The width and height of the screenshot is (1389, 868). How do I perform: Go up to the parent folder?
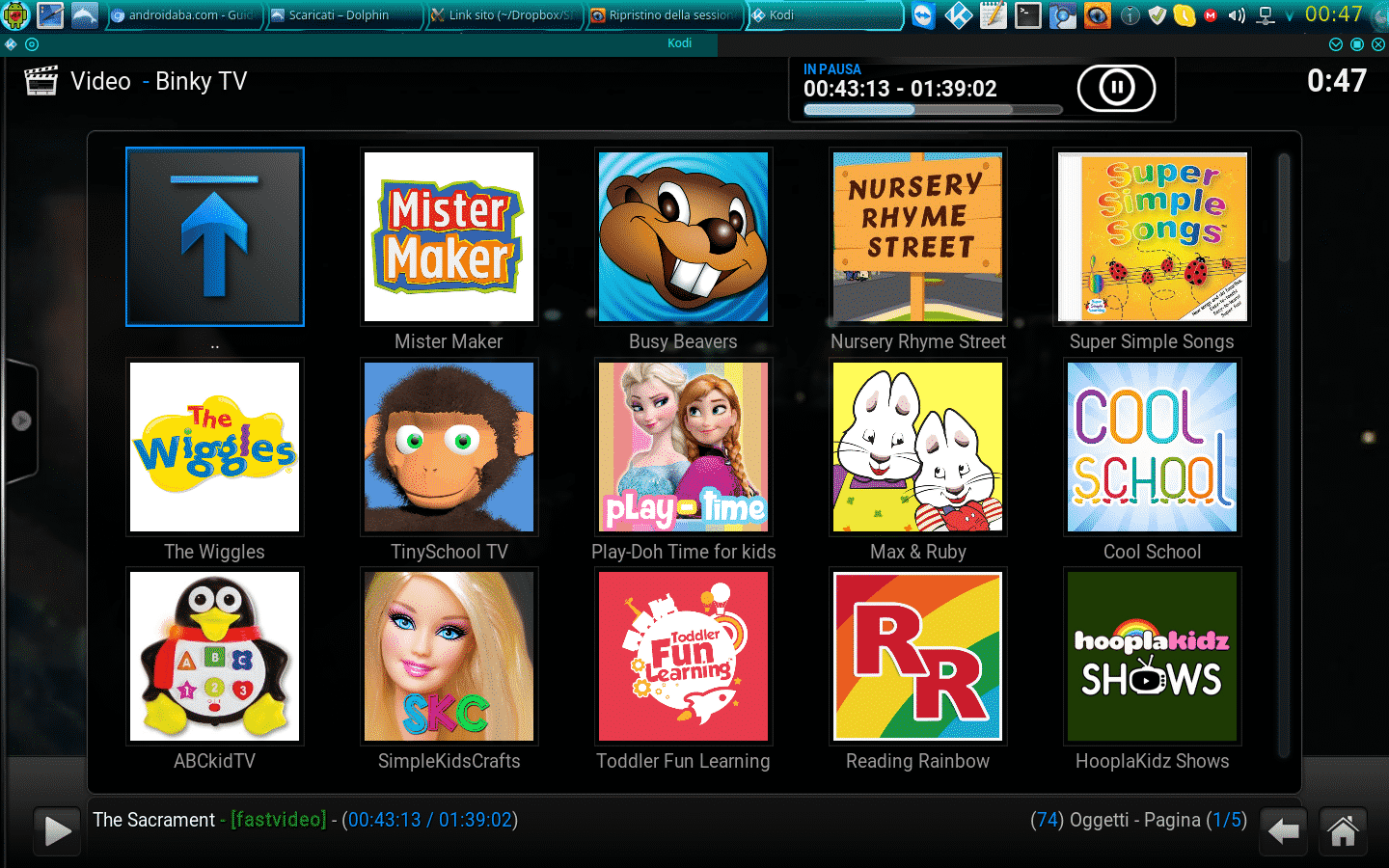click(x=215, y=237)
